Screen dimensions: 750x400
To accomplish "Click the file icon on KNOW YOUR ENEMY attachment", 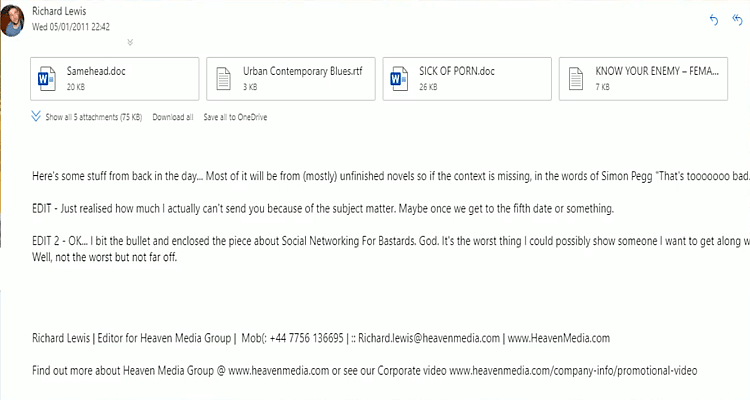I will click(573, 78).
